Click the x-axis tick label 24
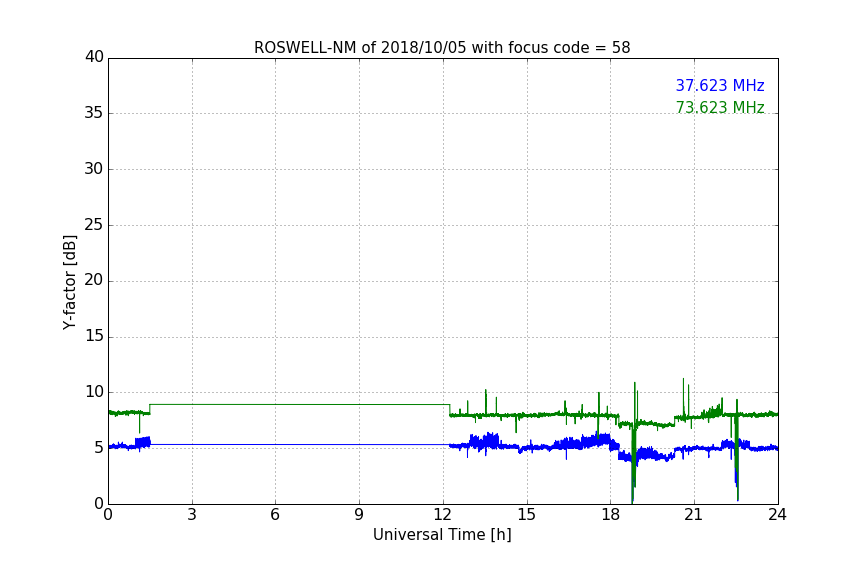 (778, 515)
